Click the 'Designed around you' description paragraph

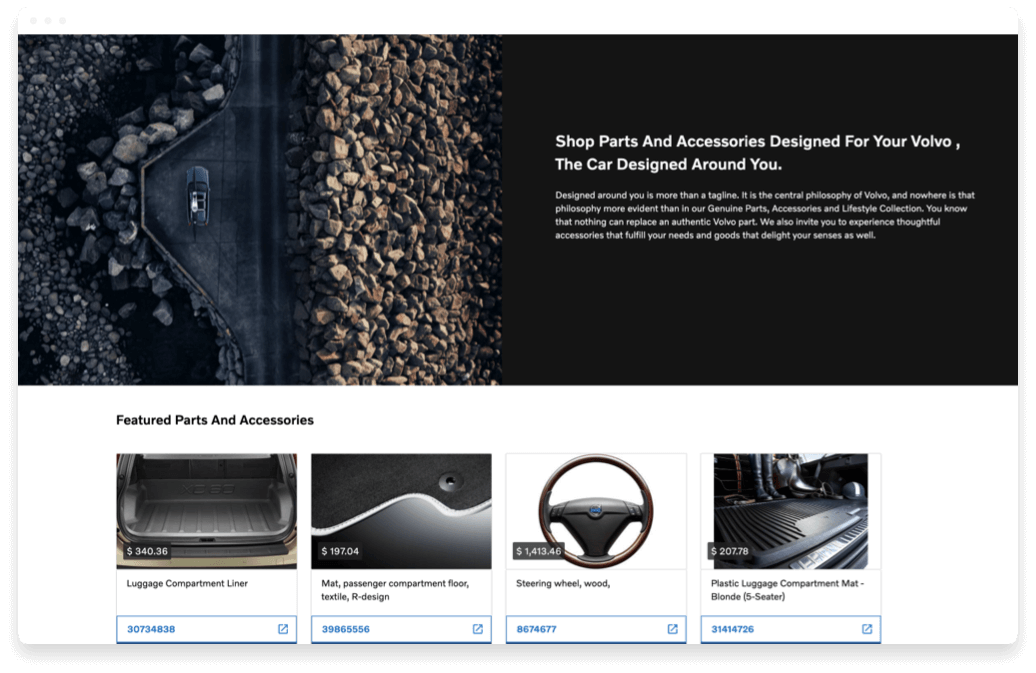(x=764, y=215)
